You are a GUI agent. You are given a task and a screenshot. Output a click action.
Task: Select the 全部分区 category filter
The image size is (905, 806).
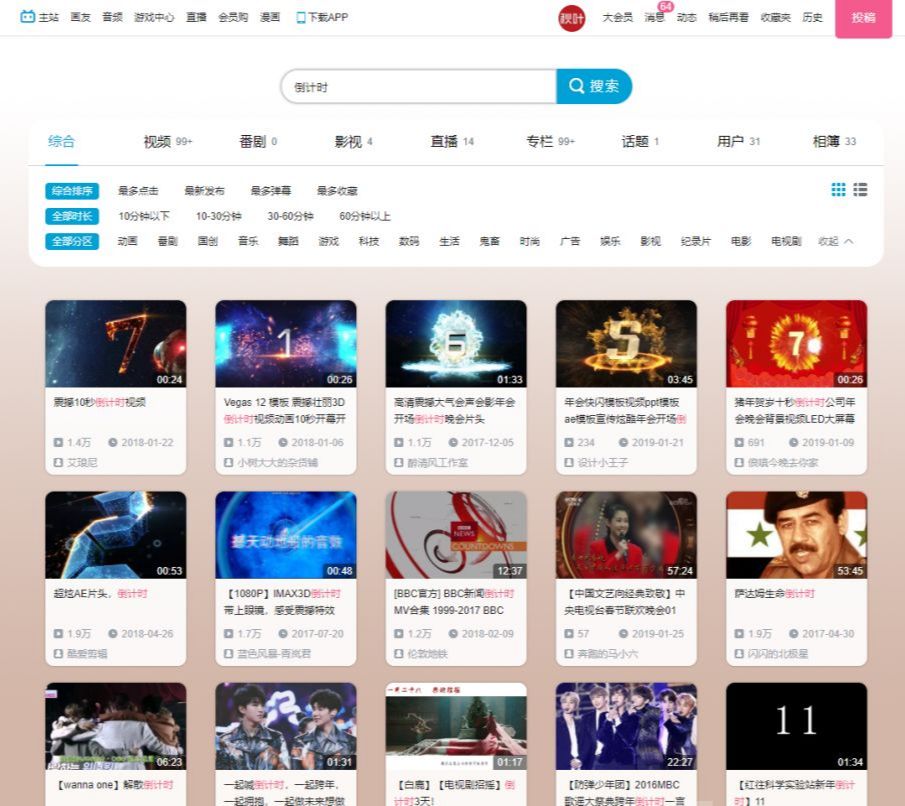tap(72, 241)
